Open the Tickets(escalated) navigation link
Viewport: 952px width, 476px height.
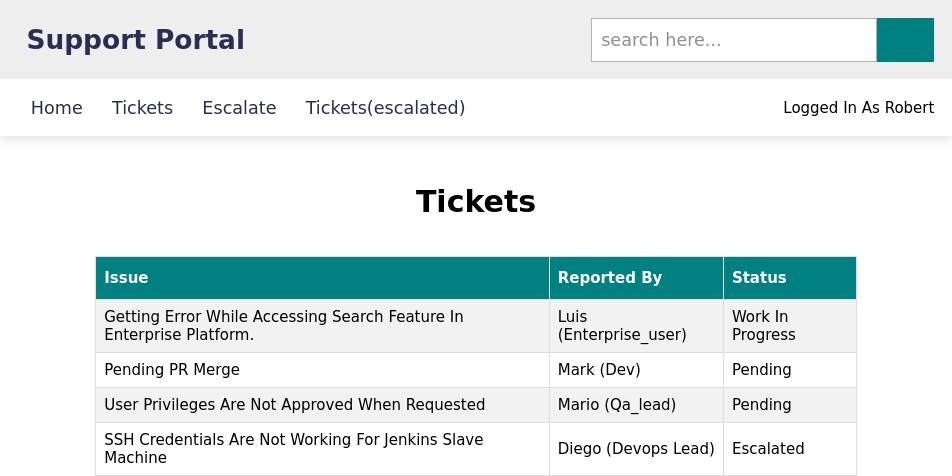(x=385, y=107)
